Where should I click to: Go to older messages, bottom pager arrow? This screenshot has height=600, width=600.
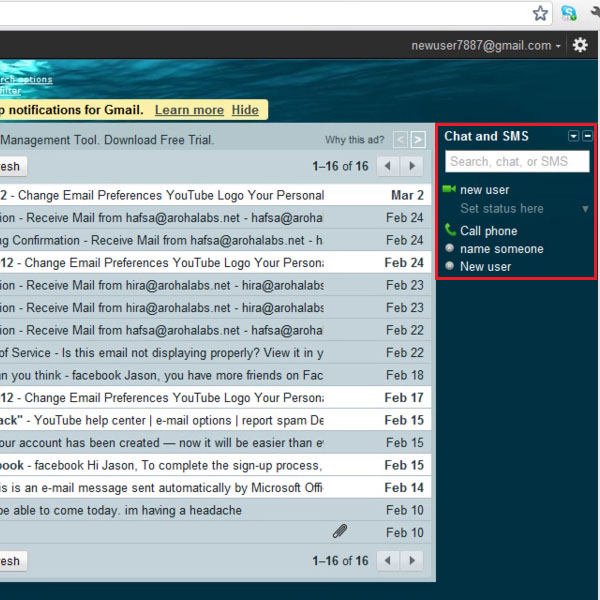(x=412, y=561)
